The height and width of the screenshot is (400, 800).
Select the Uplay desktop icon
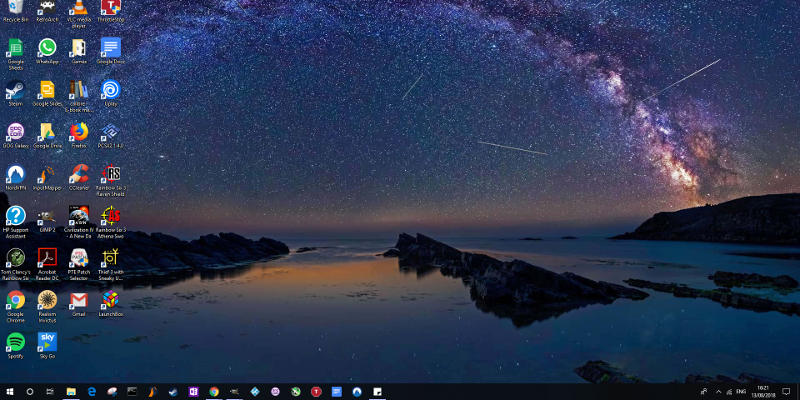[110, 93]
